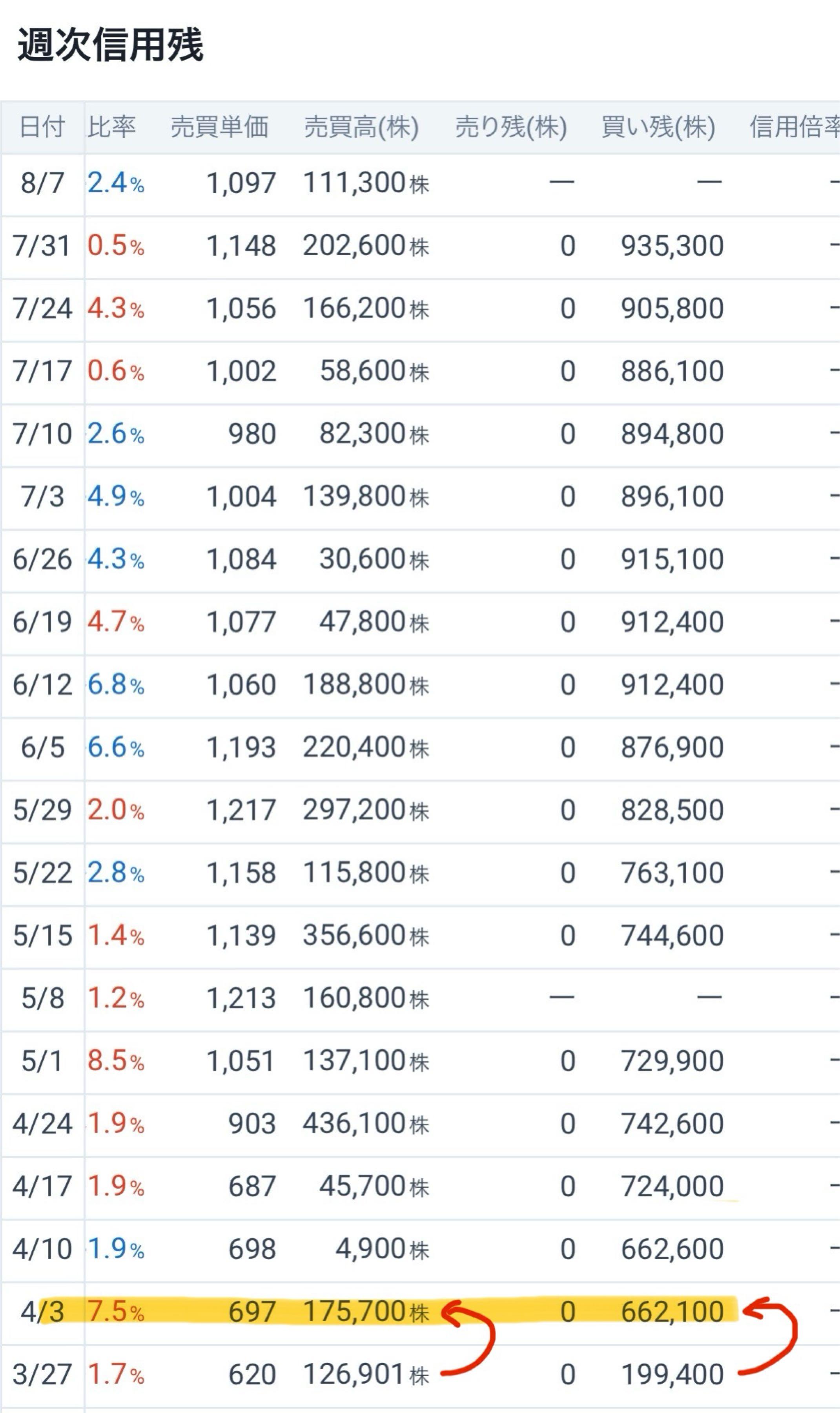Image resolution: width=840 pixels, height=1413 pixels.
Task: Click the 199,400 buy balance value
Action: [x=672, y=1375]
